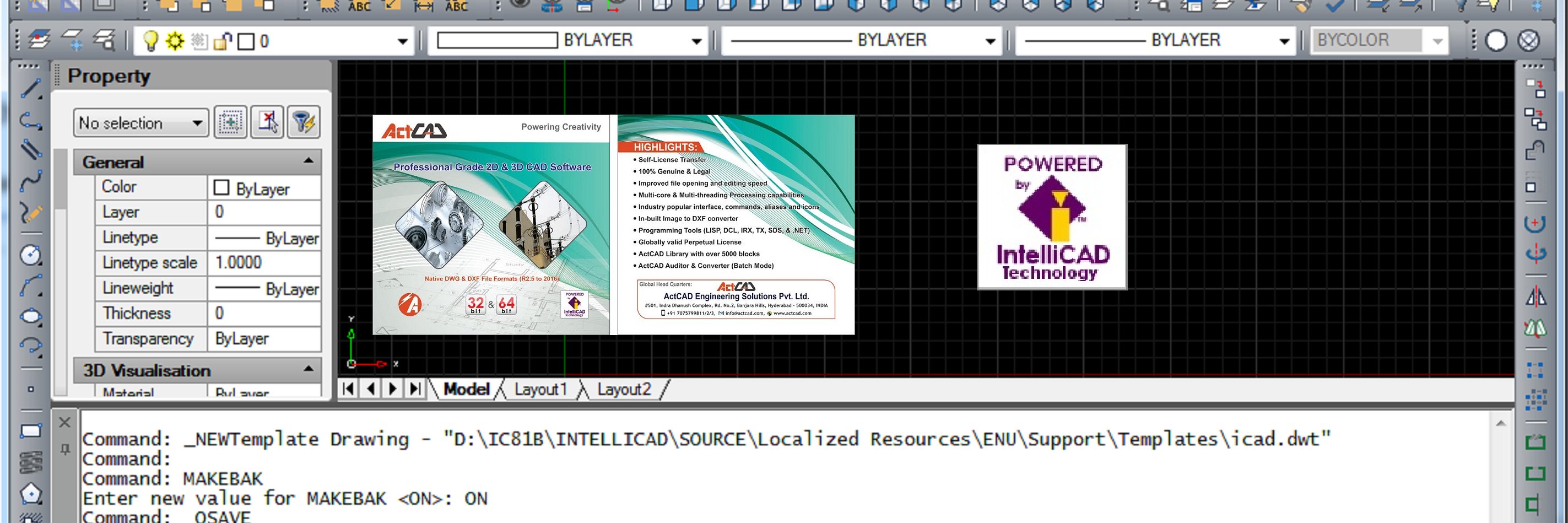
Task: Select the Circle tool in draw toolbar
Action: (x=30, y=255)
